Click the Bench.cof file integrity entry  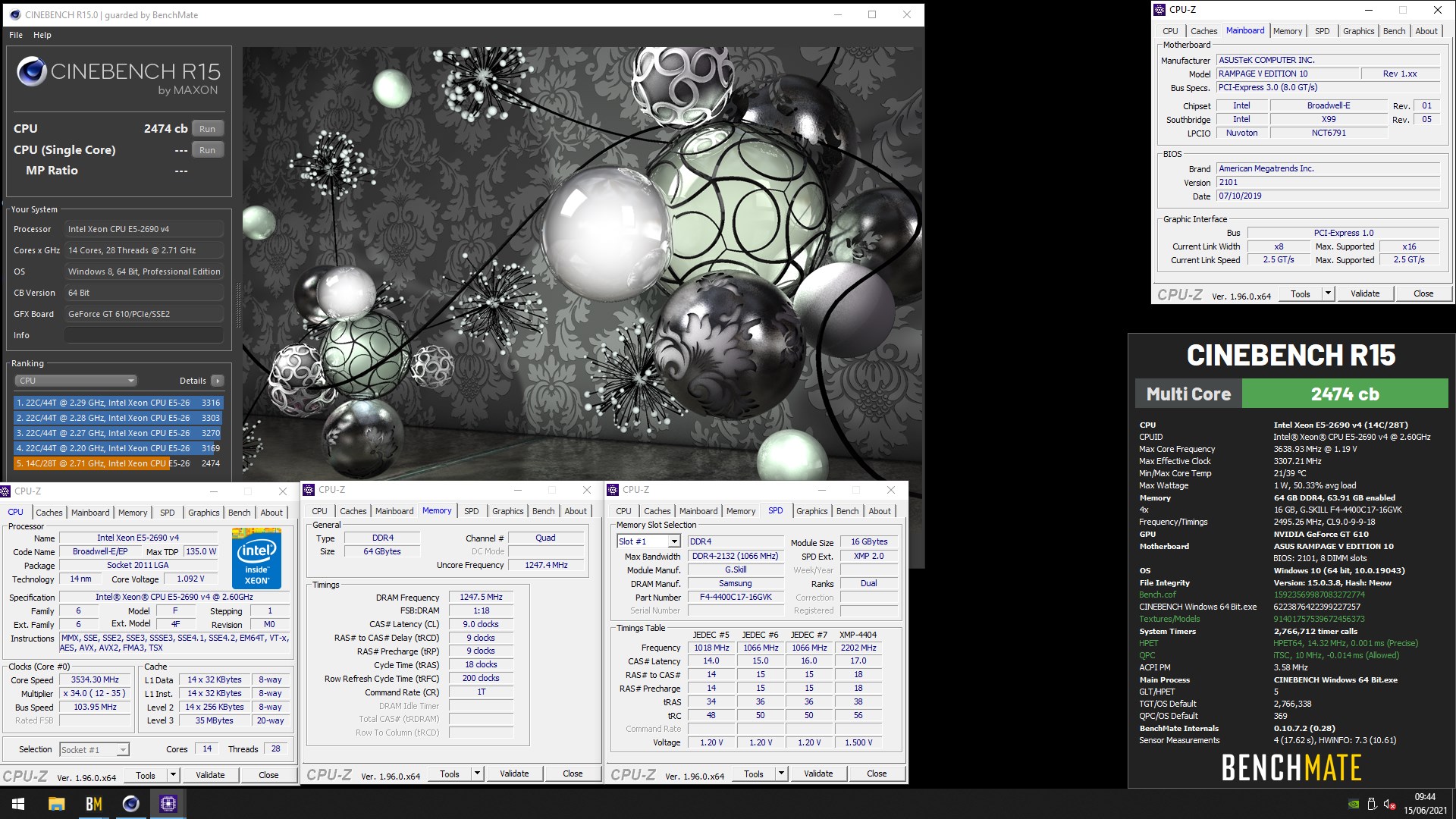1157,595
